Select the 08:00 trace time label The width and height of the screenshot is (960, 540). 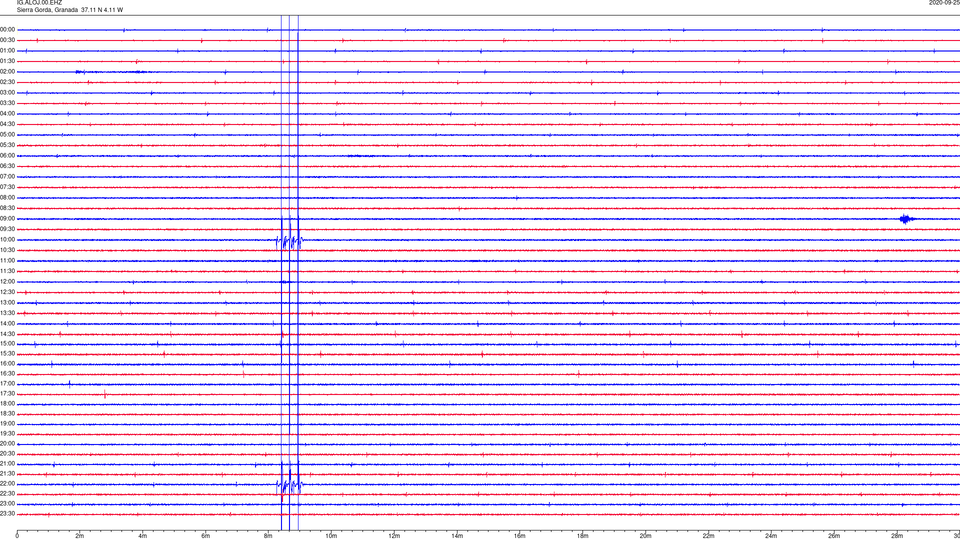pyautogui.click(x=8, y=198)
